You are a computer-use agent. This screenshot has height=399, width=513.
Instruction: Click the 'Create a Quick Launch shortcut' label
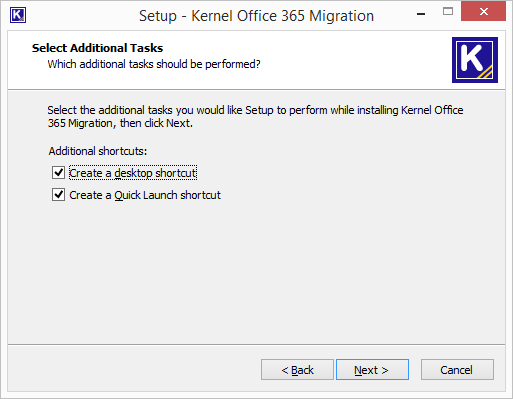pyautogui.click(x=145, y=195)
